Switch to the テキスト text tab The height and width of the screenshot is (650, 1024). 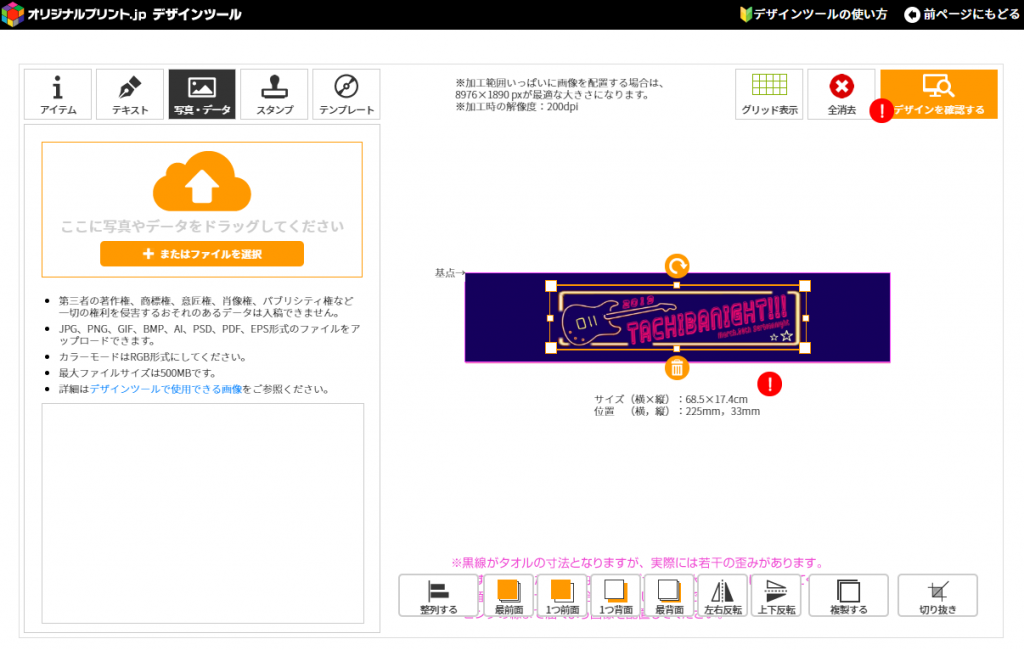pyautogui.click(x=129, y=94)
